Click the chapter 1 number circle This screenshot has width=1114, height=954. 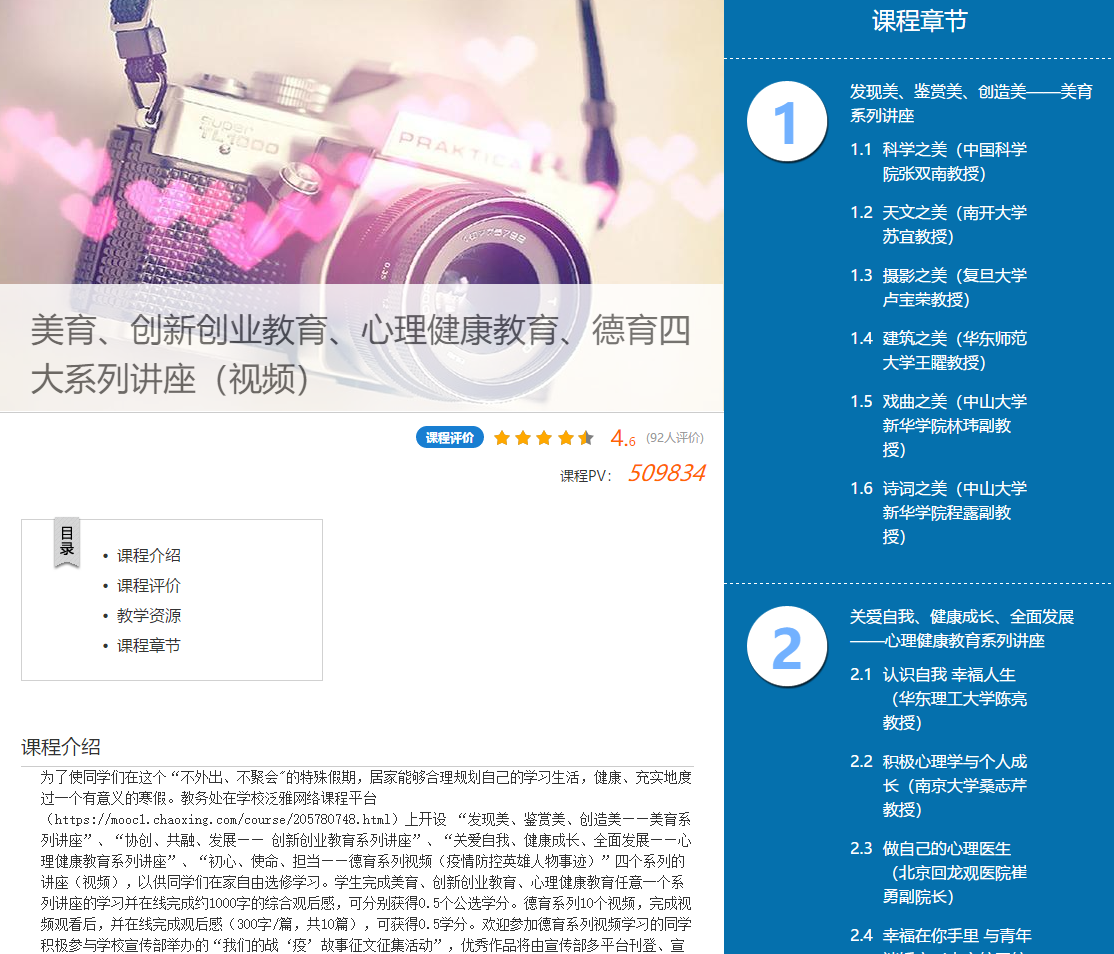pyautogui.click(x=786, y=121)
